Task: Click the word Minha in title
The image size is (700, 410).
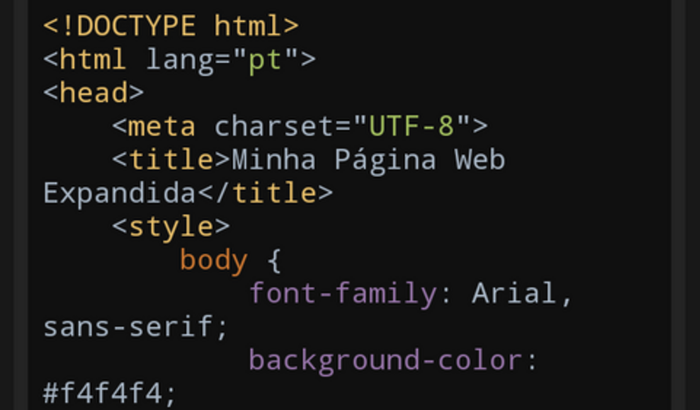Action: point(273,160)
